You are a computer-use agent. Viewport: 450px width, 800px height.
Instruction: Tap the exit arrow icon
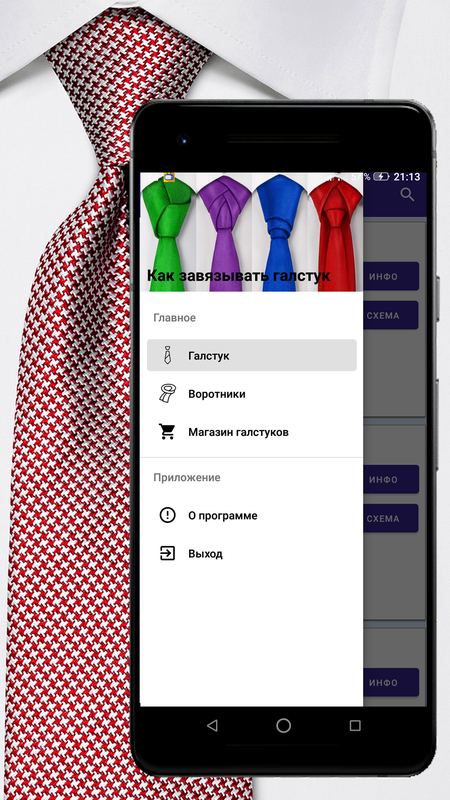coord(167,554)
